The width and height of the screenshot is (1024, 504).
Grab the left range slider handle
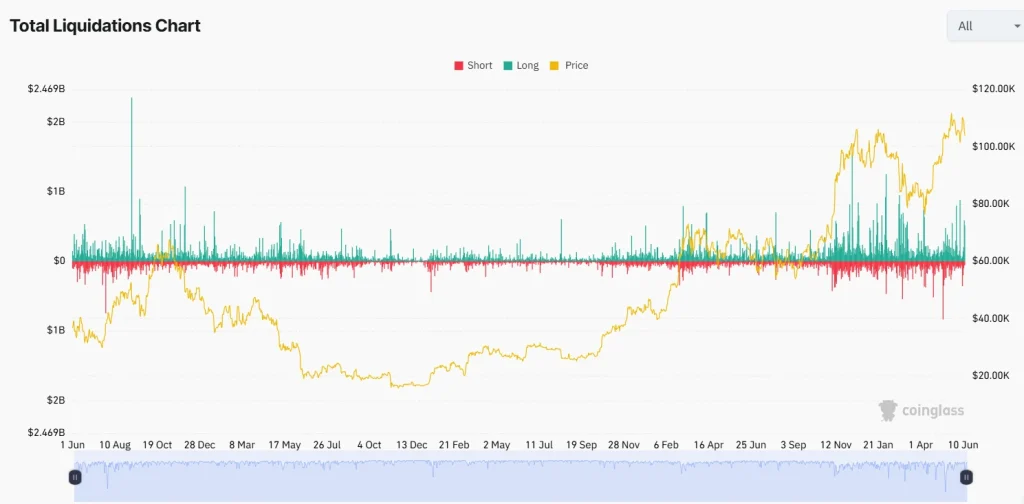click(x=75, y=477)
